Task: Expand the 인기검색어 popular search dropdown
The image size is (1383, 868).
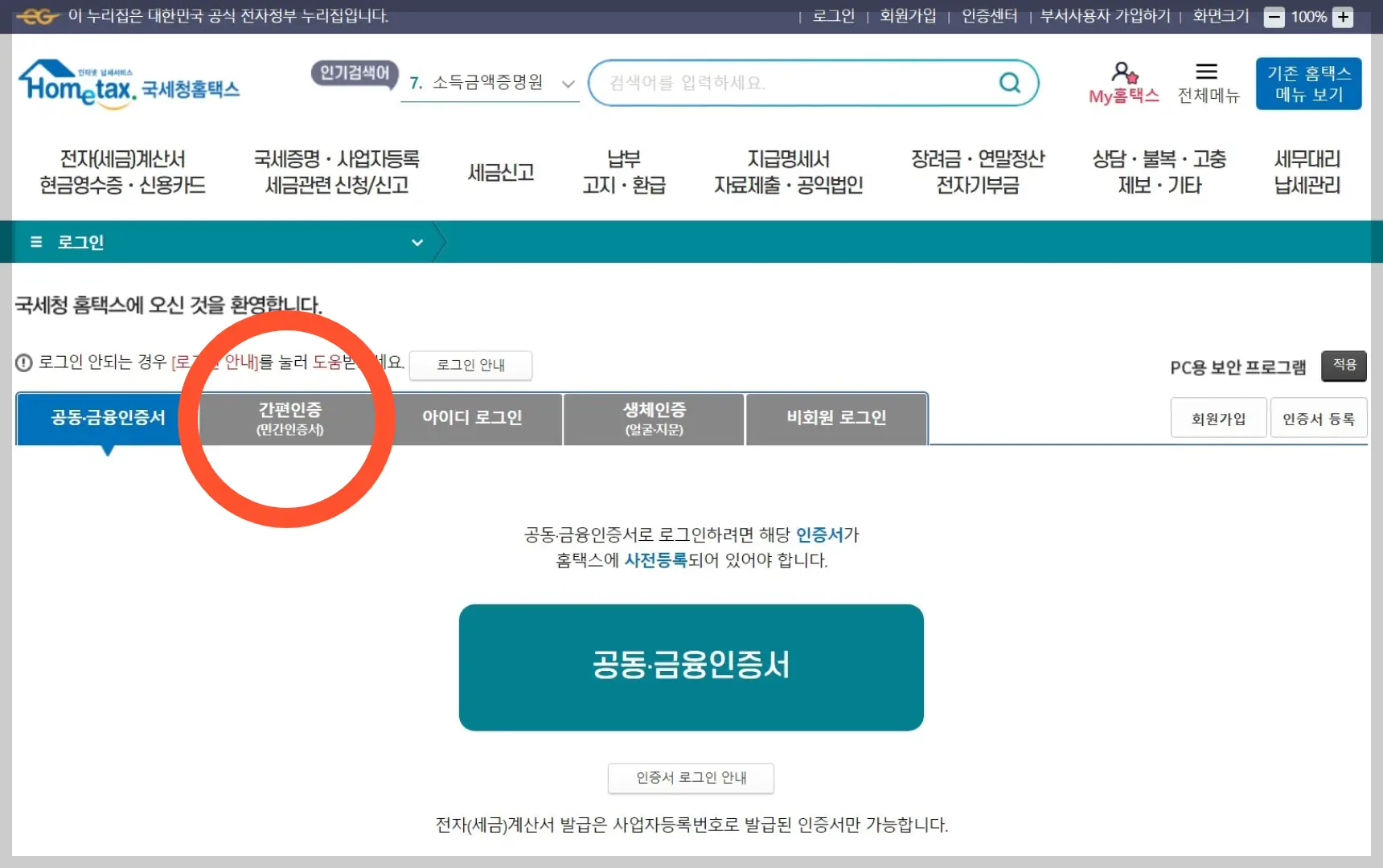Action: tap(354, 75)
